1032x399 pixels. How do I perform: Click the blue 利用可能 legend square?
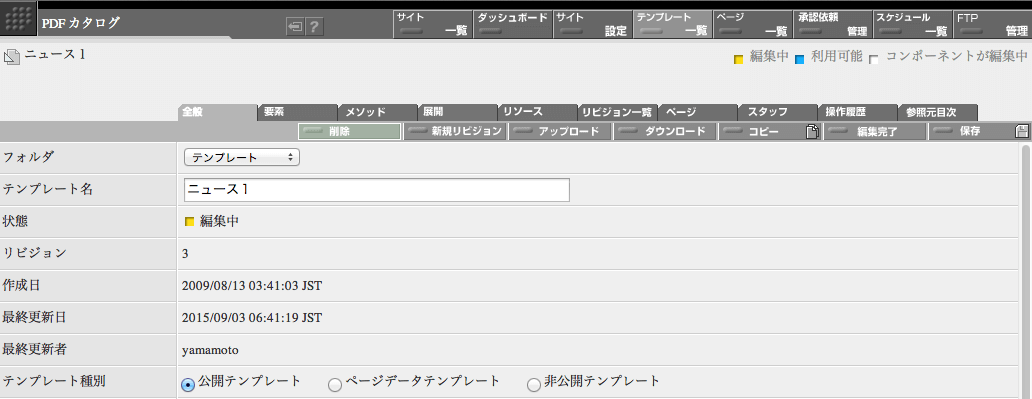pos(800,60)
